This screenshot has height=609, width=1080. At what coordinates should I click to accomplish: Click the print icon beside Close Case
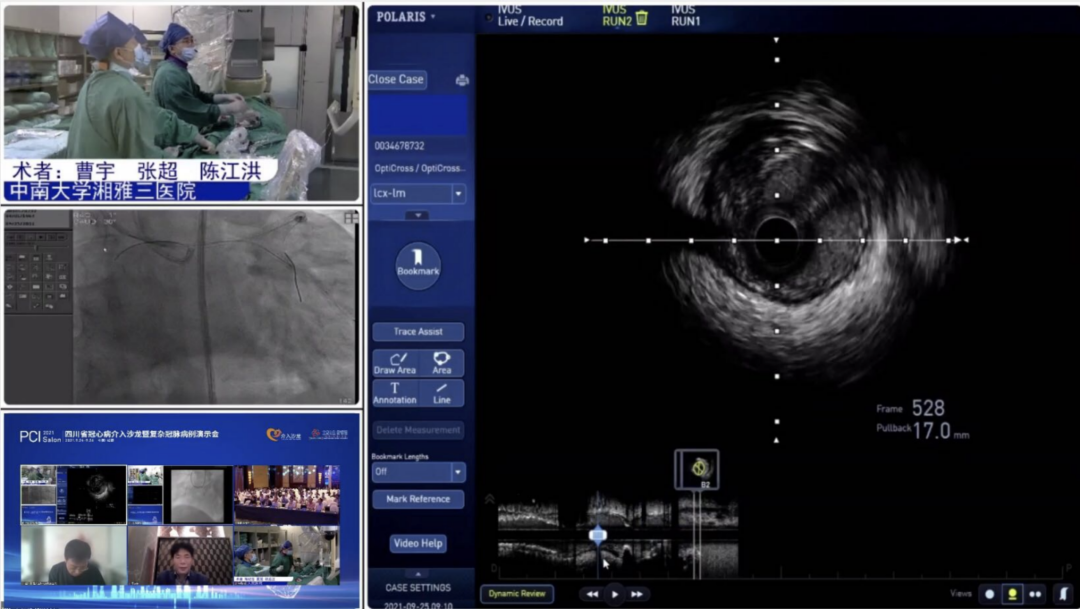461,80
